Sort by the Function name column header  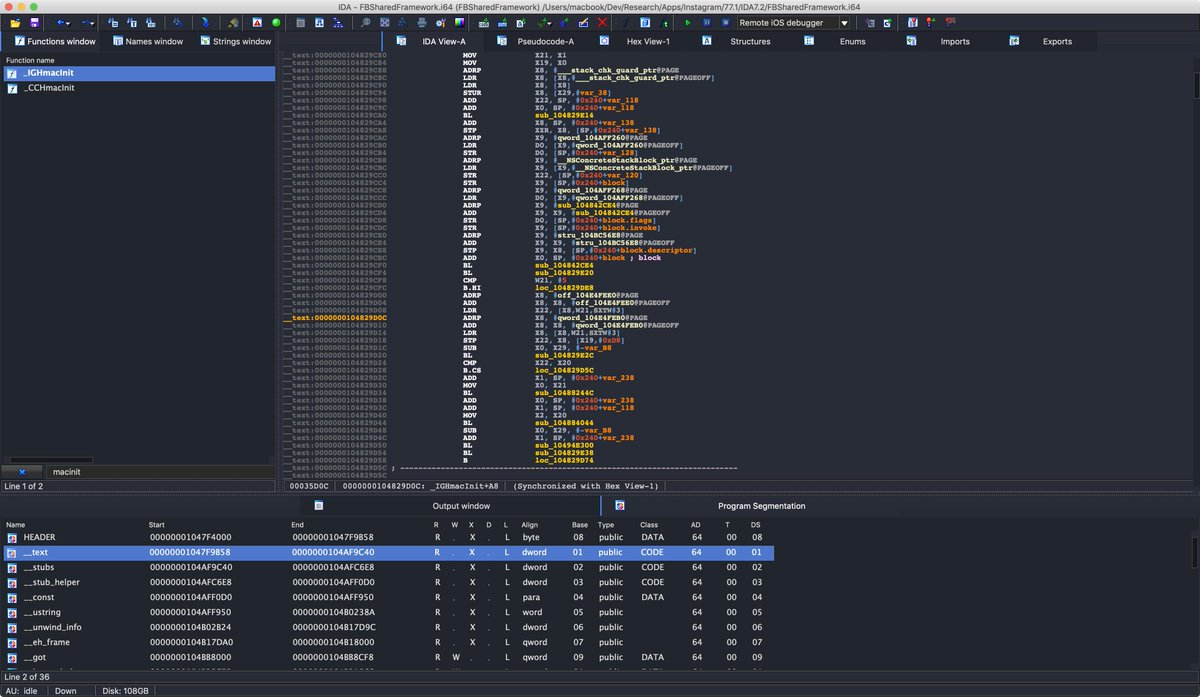coord(30,60)
